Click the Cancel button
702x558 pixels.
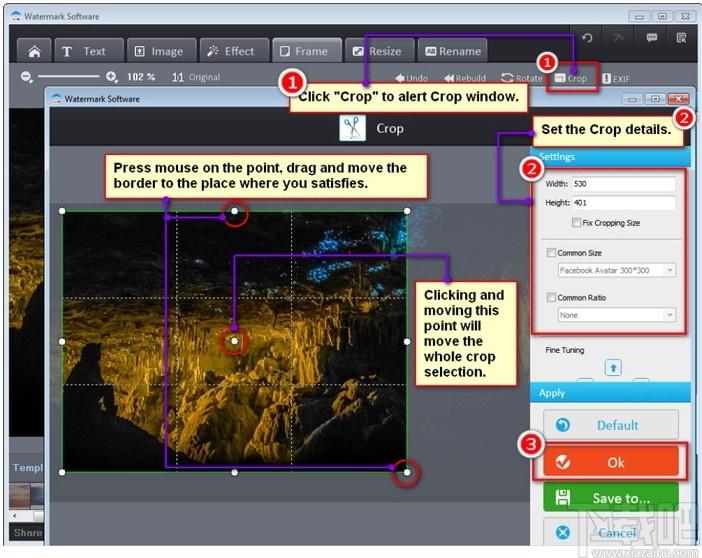click(x=611, y=532)
